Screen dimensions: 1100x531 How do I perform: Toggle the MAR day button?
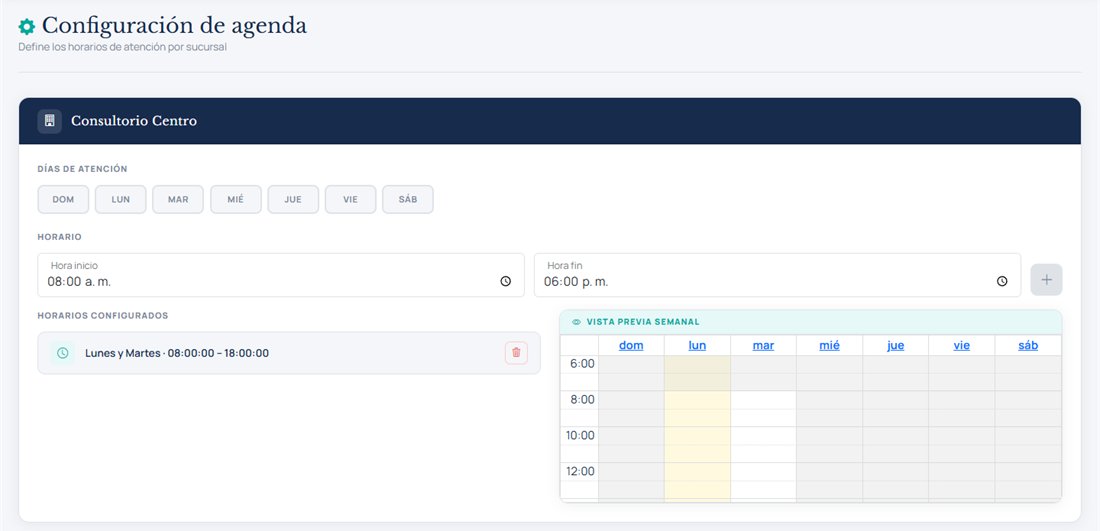178,199
